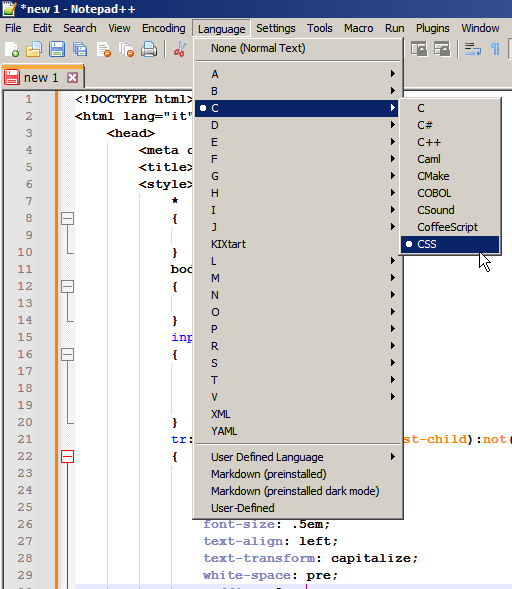Select Markdown (preinstalled dark mode) entry
The image size is (512, 589).
point(298,491)
